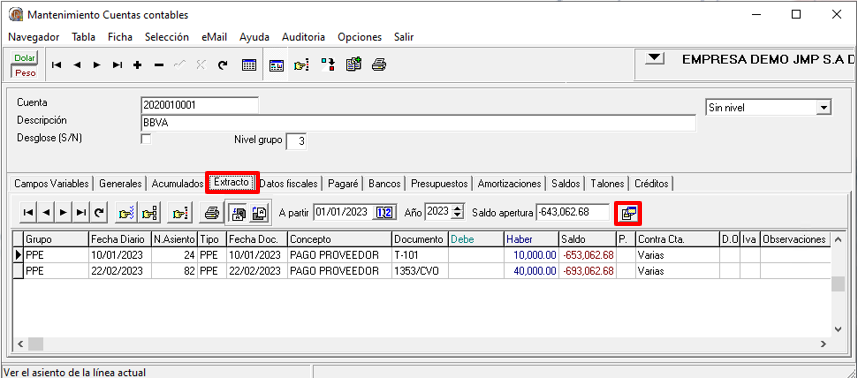The image size is (857, 378).
Task: Go to last line in Extracto toolbar
Action: (x=81, y=212)
